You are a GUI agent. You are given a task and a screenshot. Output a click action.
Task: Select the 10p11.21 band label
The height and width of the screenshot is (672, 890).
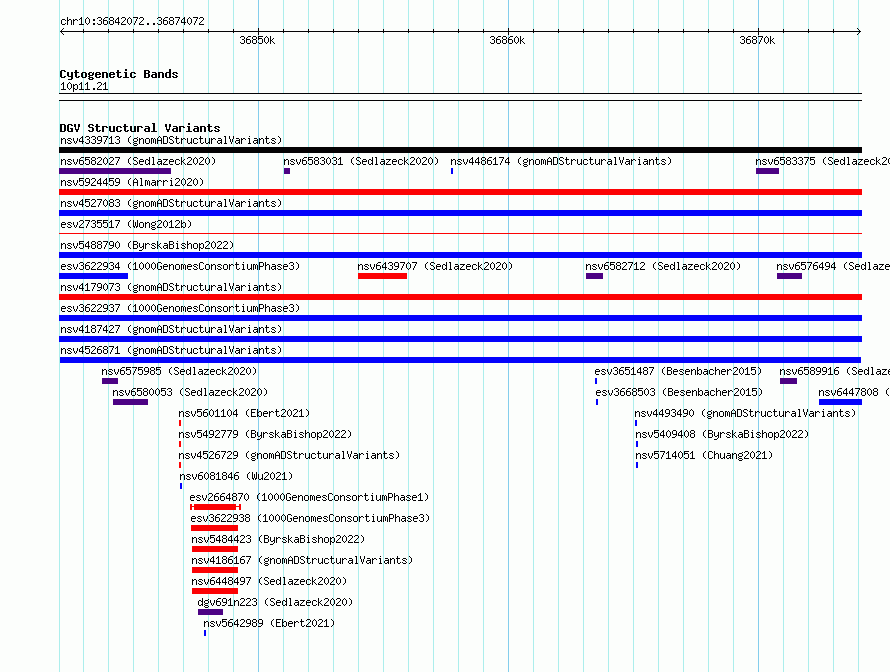(x=84, y=86)
